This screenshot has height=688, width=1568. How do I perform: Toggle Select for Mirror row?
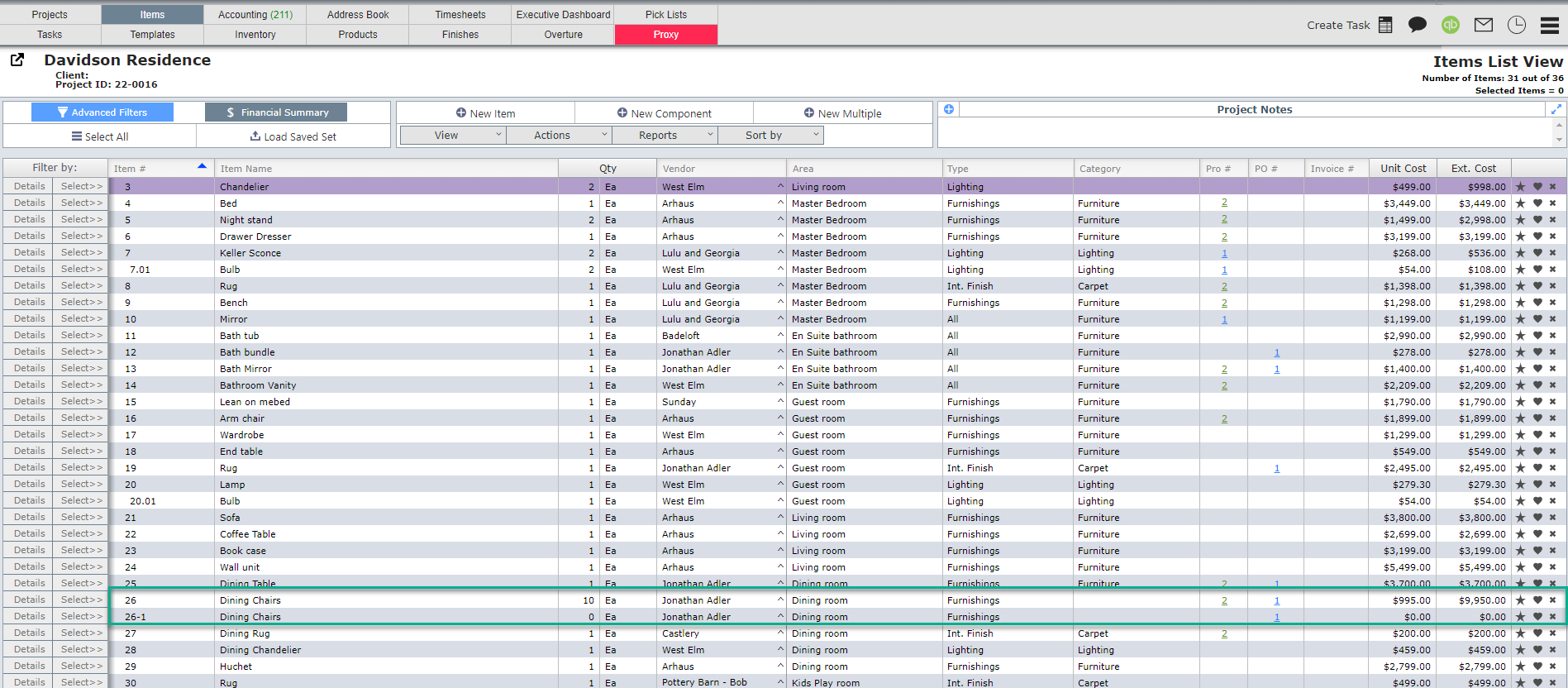[x=81, y=318]
